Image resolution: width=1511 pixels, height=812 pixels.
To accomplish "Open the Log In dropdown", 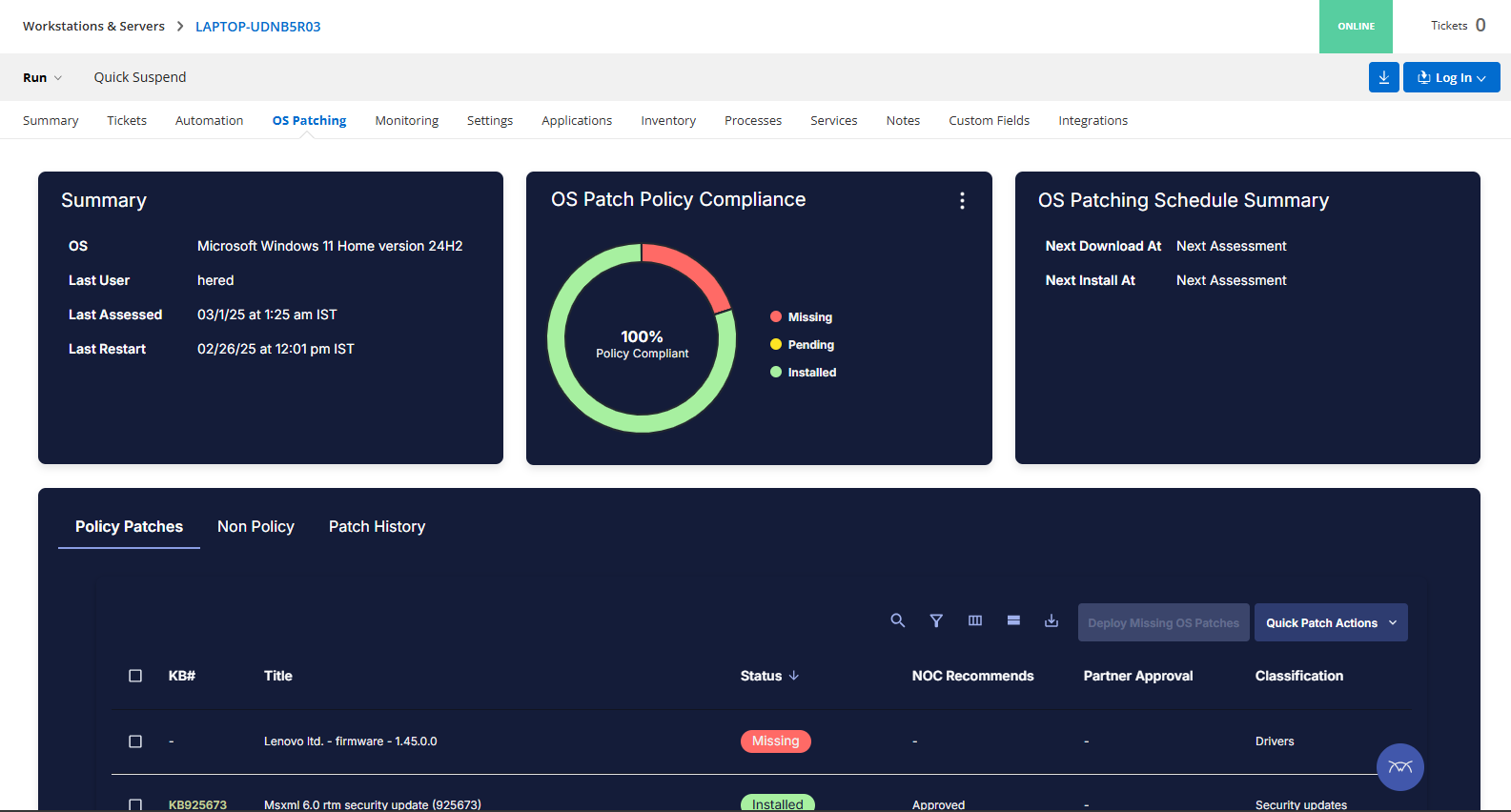I will point(1451,77).
